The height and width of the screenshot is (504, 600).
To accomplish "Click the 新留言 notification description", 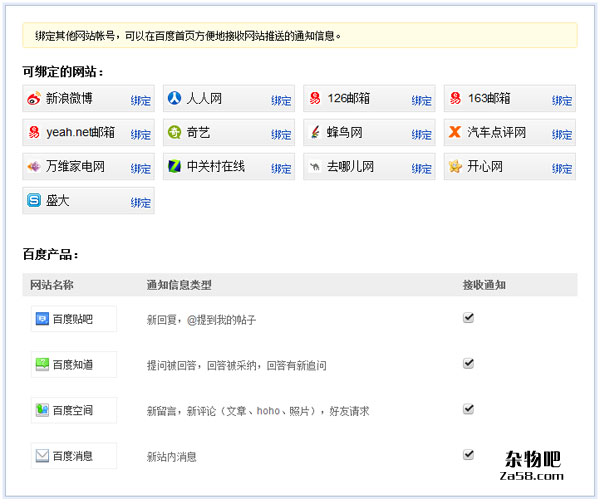I will tap(258, 411).
